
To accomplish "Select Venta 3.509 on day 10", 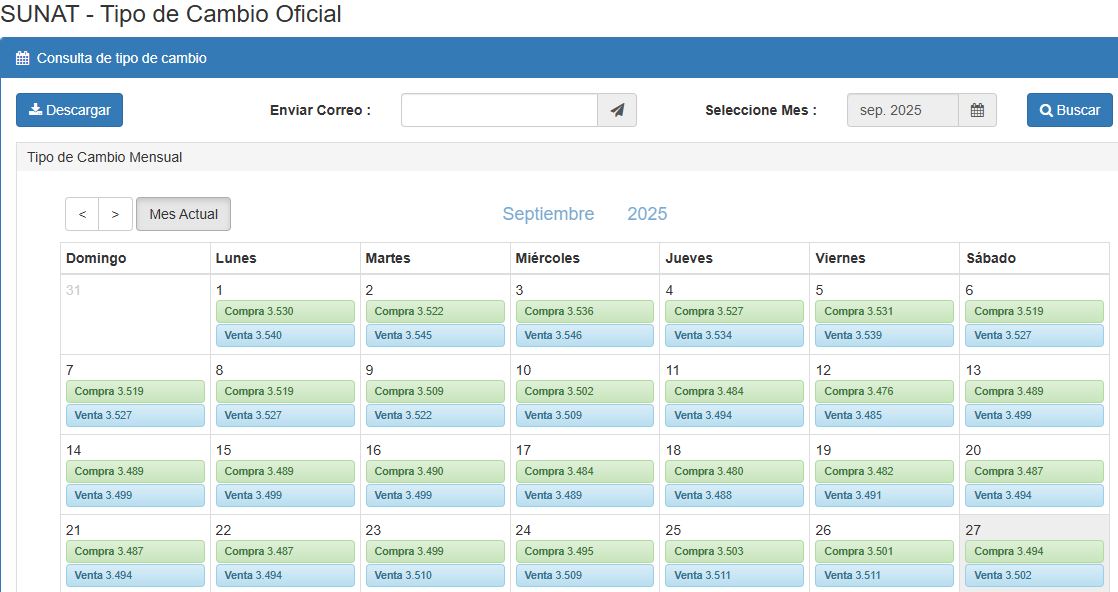I will point(585,415).
